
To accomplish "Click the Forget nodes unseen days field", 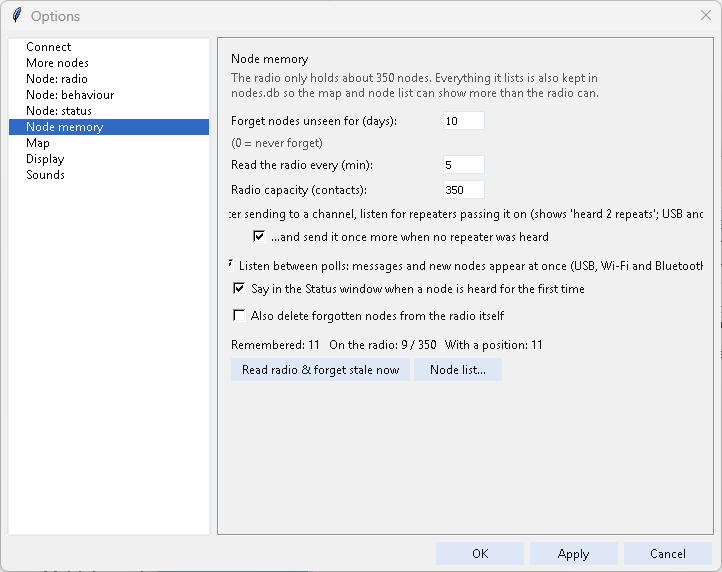I will pyautogui.click(x=464, y=121).
